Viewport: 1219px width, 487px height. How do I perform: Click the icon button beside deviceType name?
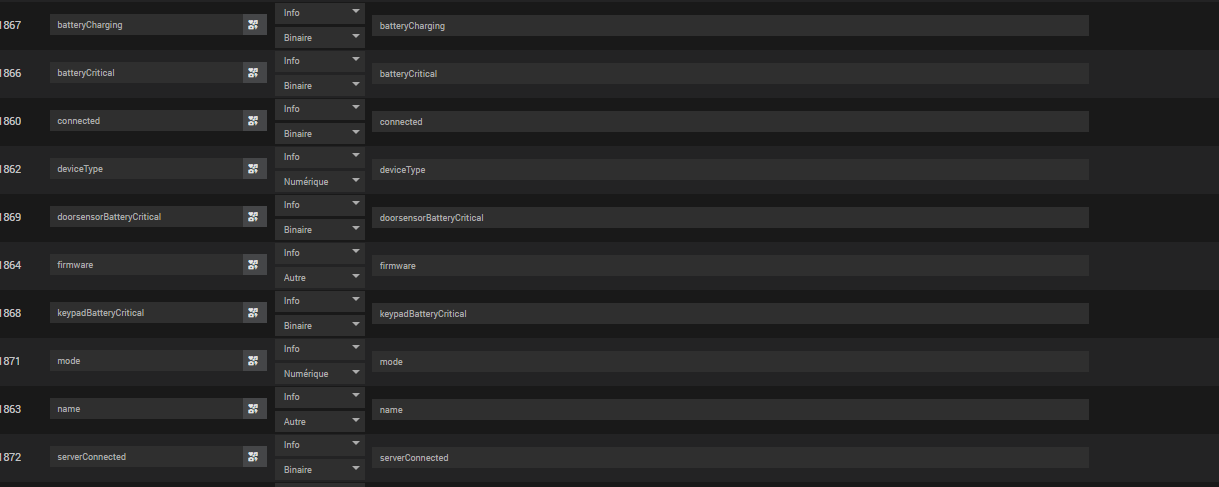point(254,169)
